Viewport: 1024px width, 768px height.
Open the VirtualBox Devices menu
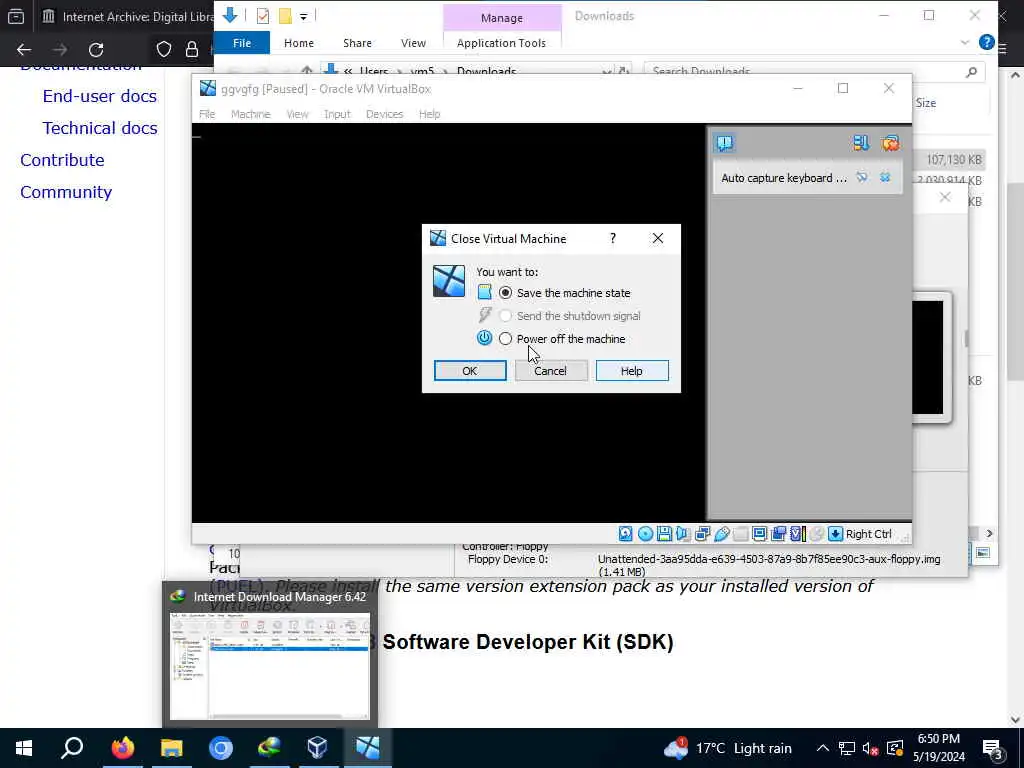384,114
